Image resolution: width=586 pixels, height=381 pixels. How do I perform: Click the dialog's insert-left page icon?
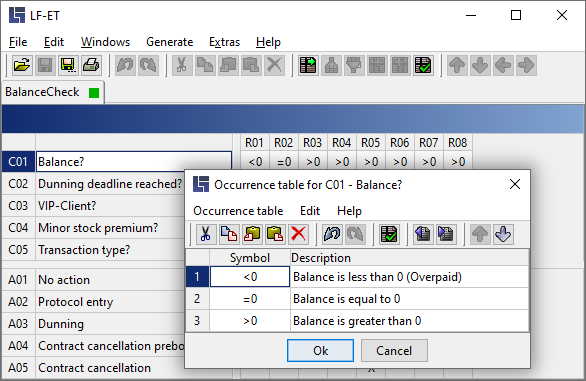(423, 234)
